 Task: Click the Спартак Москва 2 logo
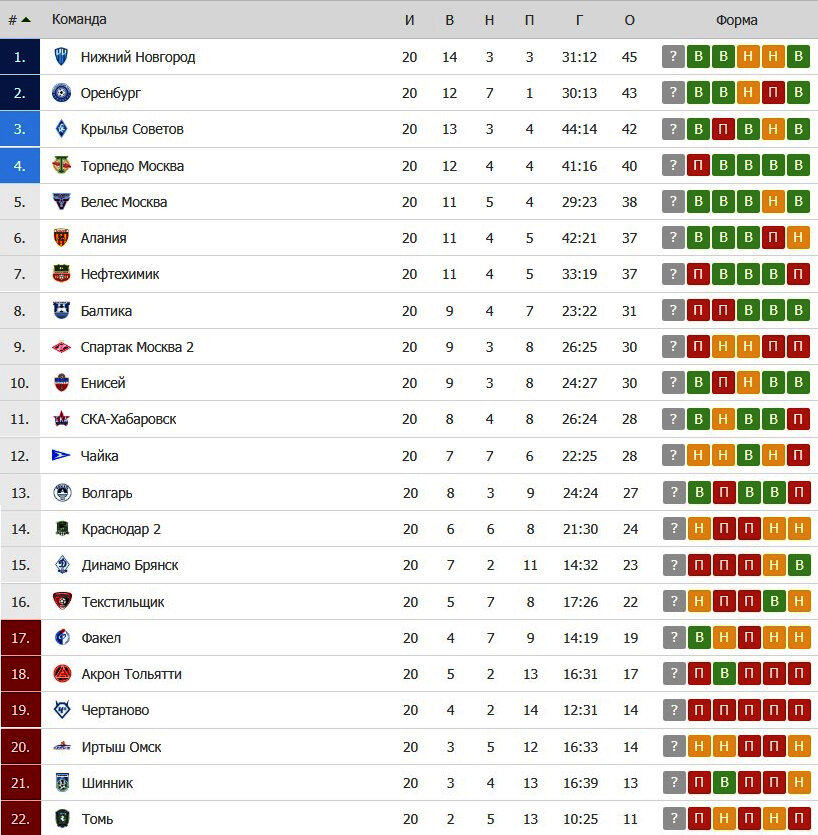[x=61, y=347]
